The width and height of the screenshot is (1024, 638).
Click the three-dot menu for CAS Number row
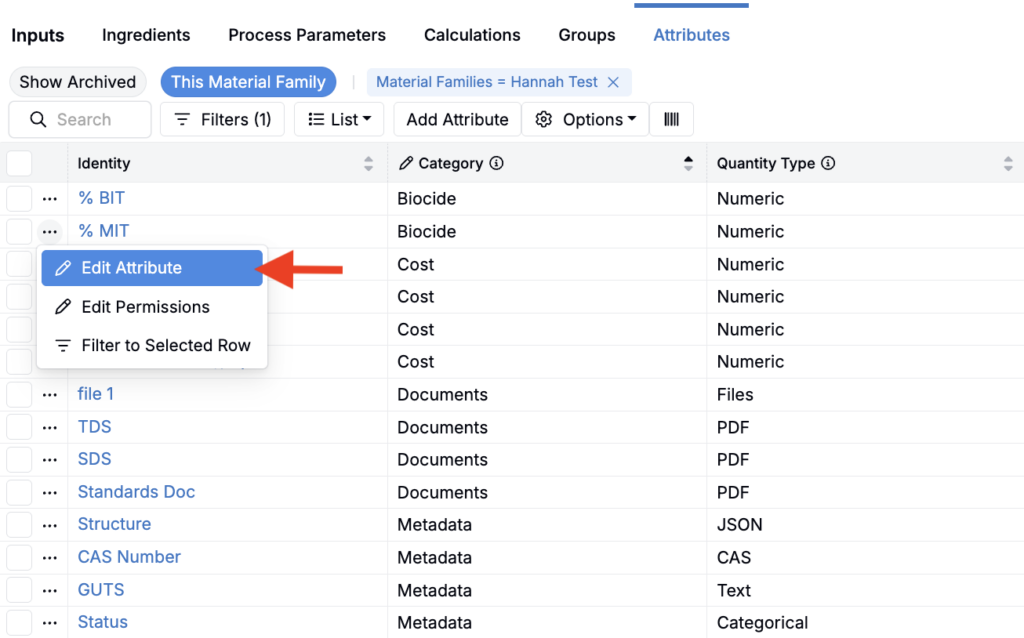click(50, 557)
